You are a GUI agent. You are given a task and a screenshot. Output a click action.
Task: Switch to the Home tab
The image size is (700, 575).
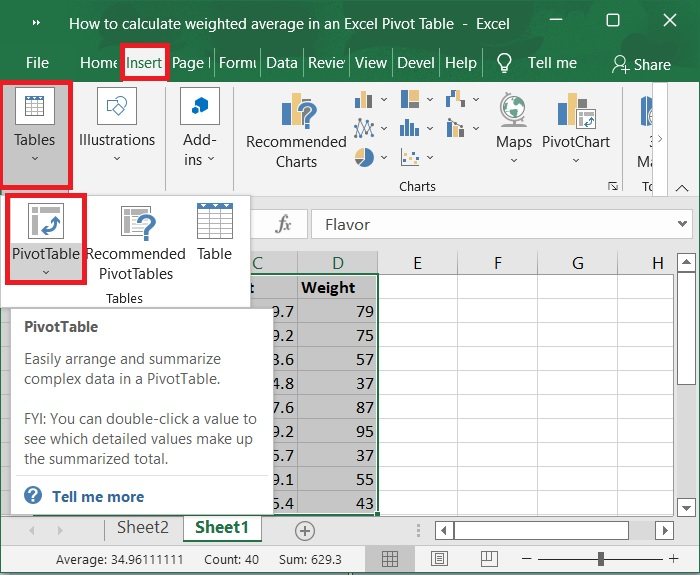point(98,63)
